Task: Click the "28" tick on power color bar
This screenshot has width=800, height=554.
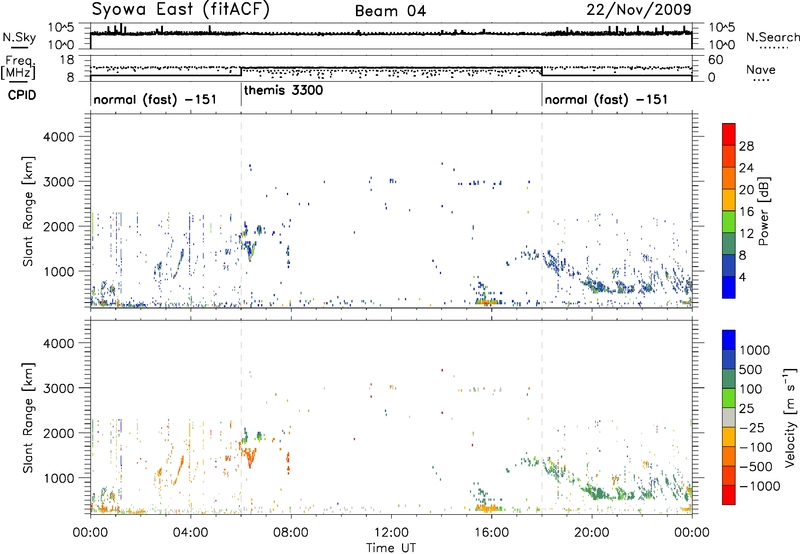Action: (x=746, y=146)
